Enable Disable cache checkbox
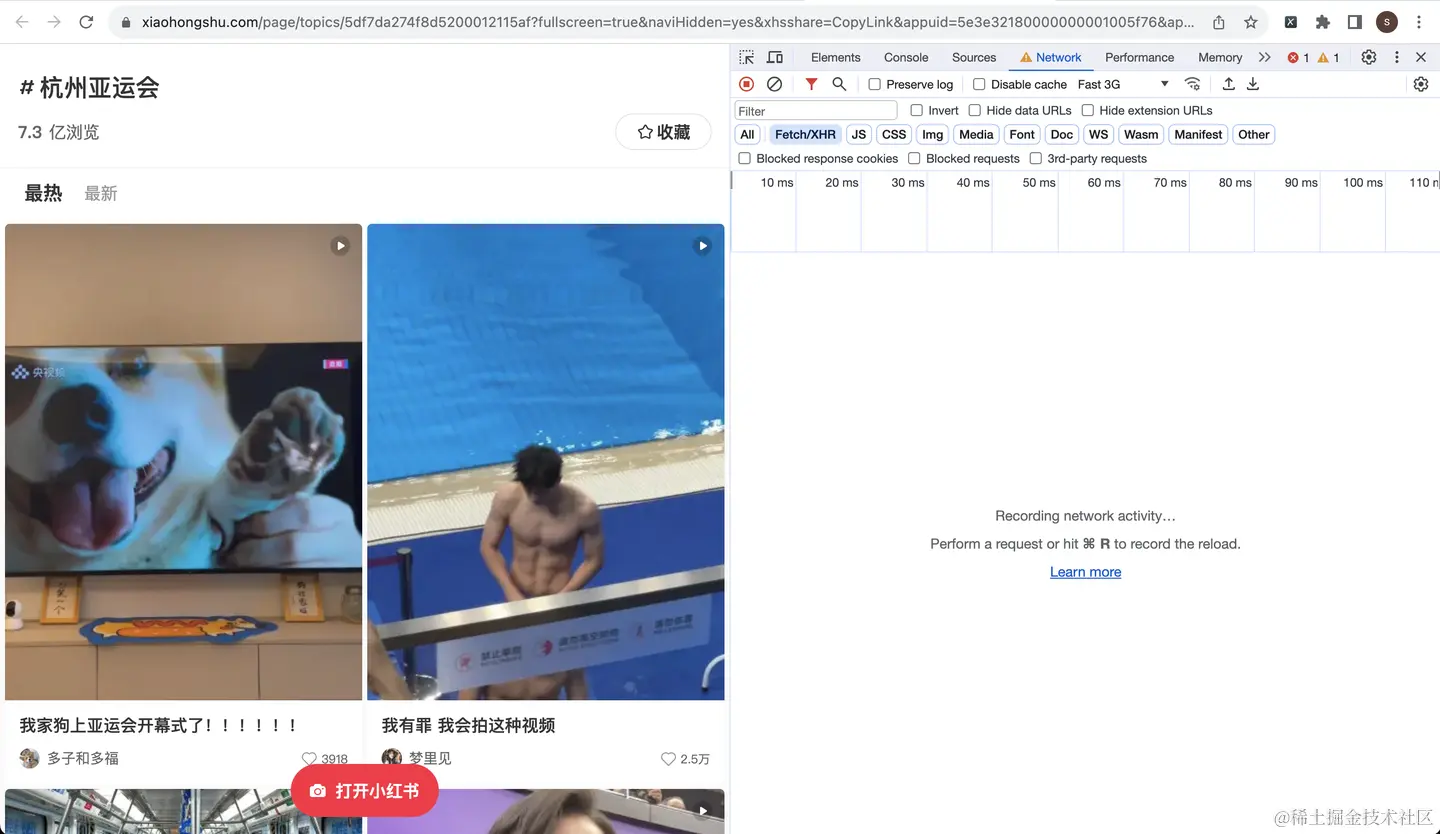Viewport: 1440px width, 834px height. point(979,84)
